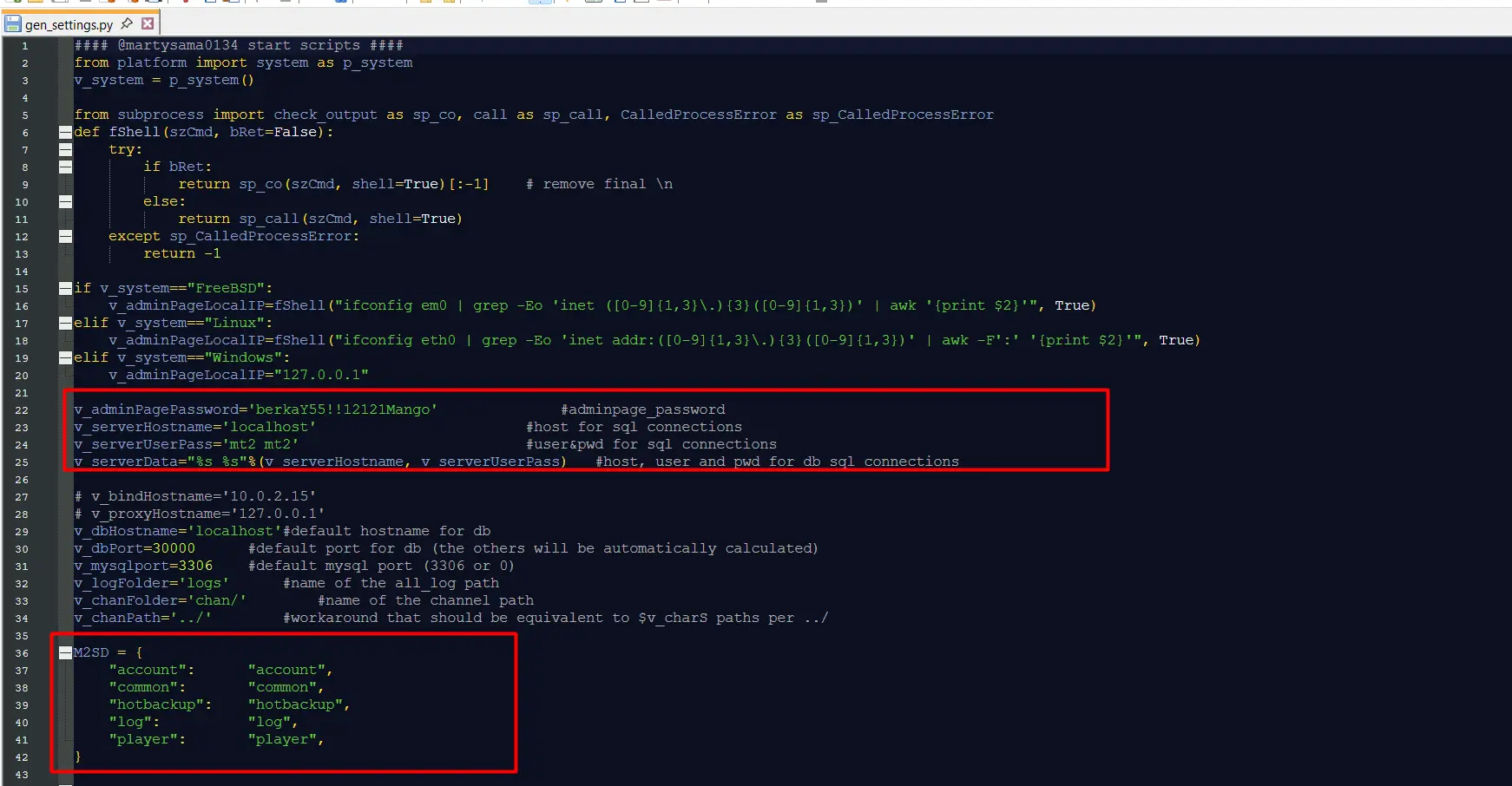Click the v_mysqlport value 3306

coord(195,566)
